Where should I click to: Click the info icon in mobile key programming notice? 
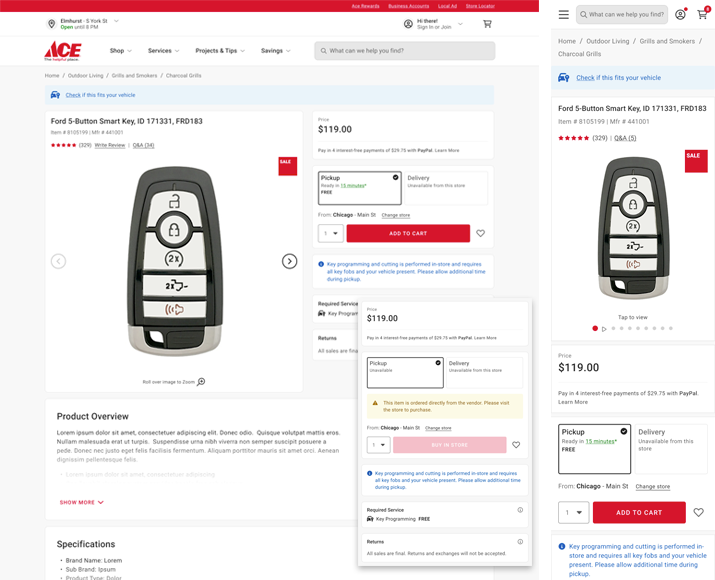click(x=562, y=546)
